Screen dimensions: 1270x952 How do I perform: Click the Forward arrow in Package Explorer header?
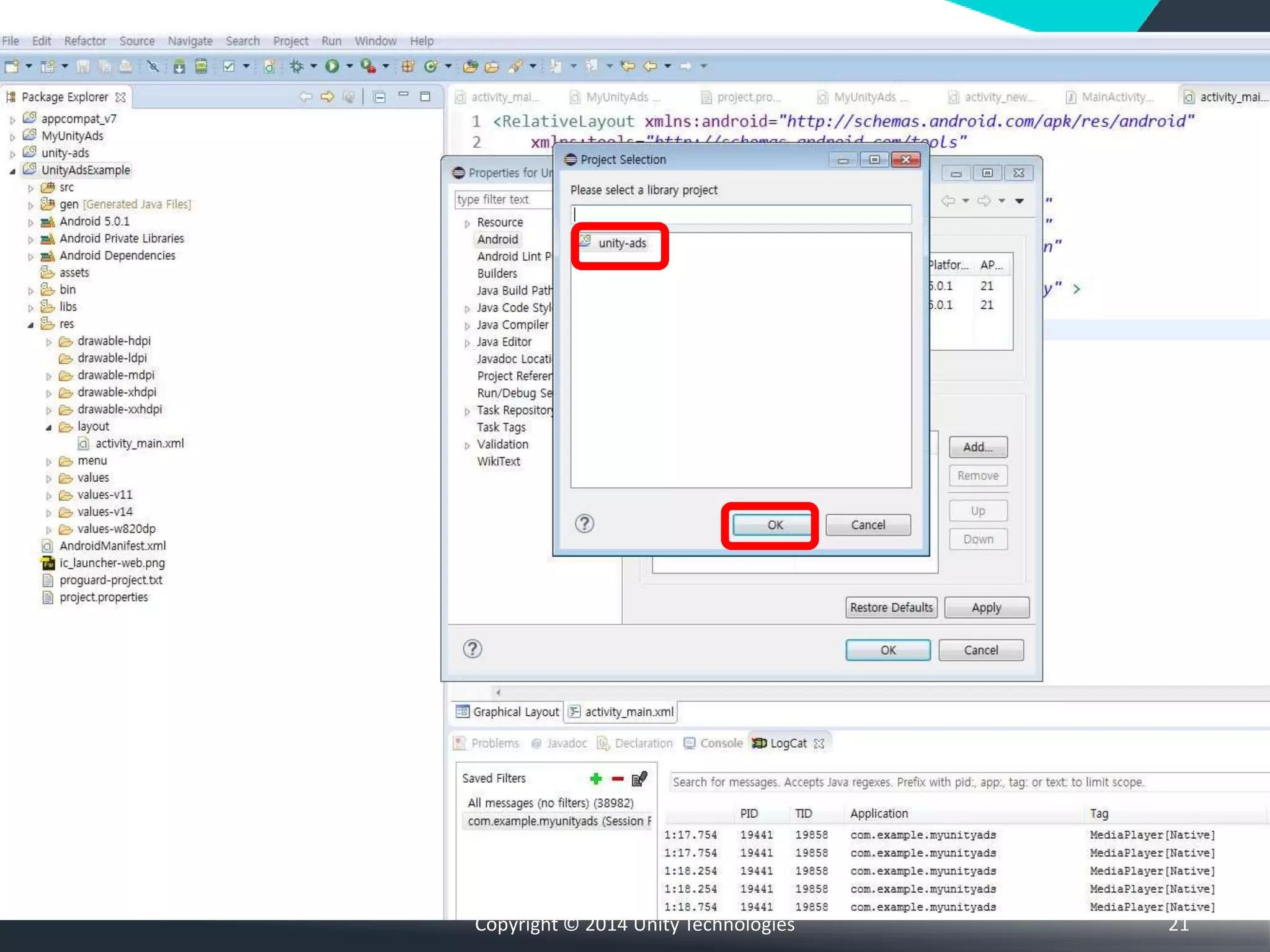[327, 96]
